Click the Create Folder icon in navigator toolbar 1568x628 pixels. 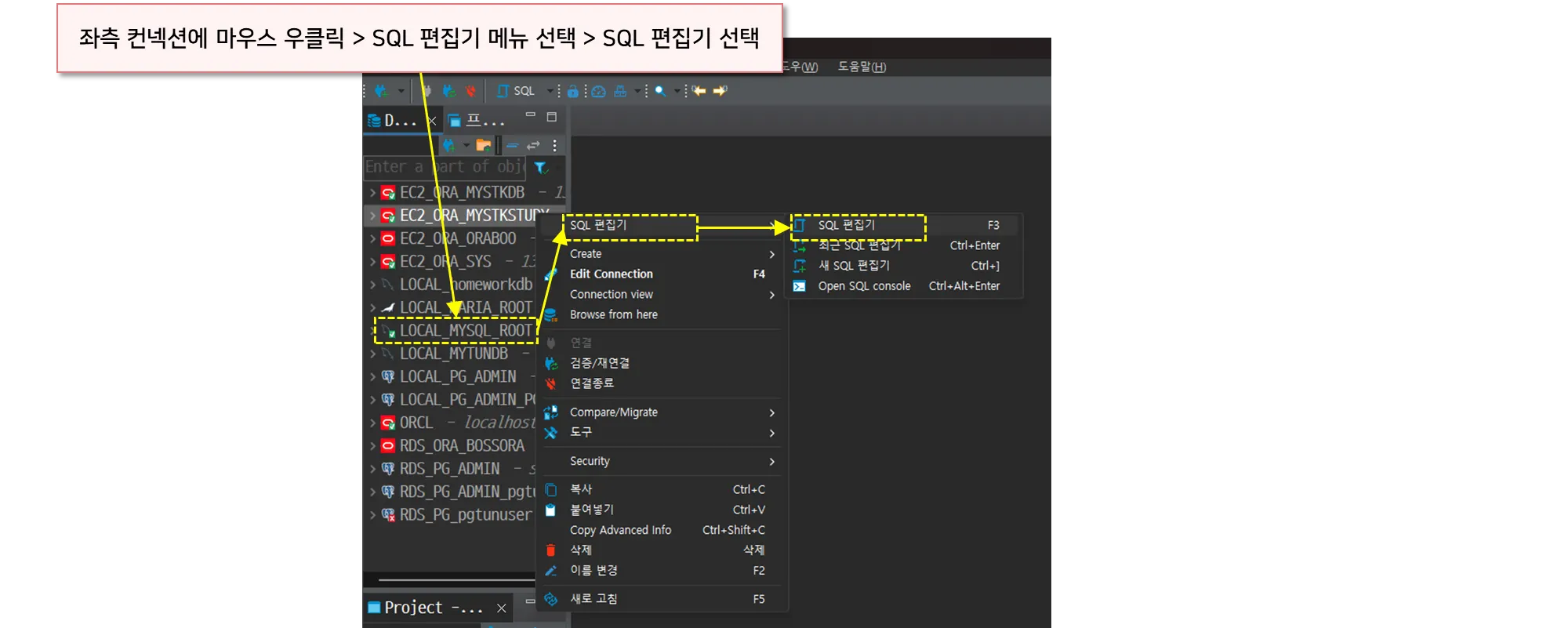click(484, 145)
